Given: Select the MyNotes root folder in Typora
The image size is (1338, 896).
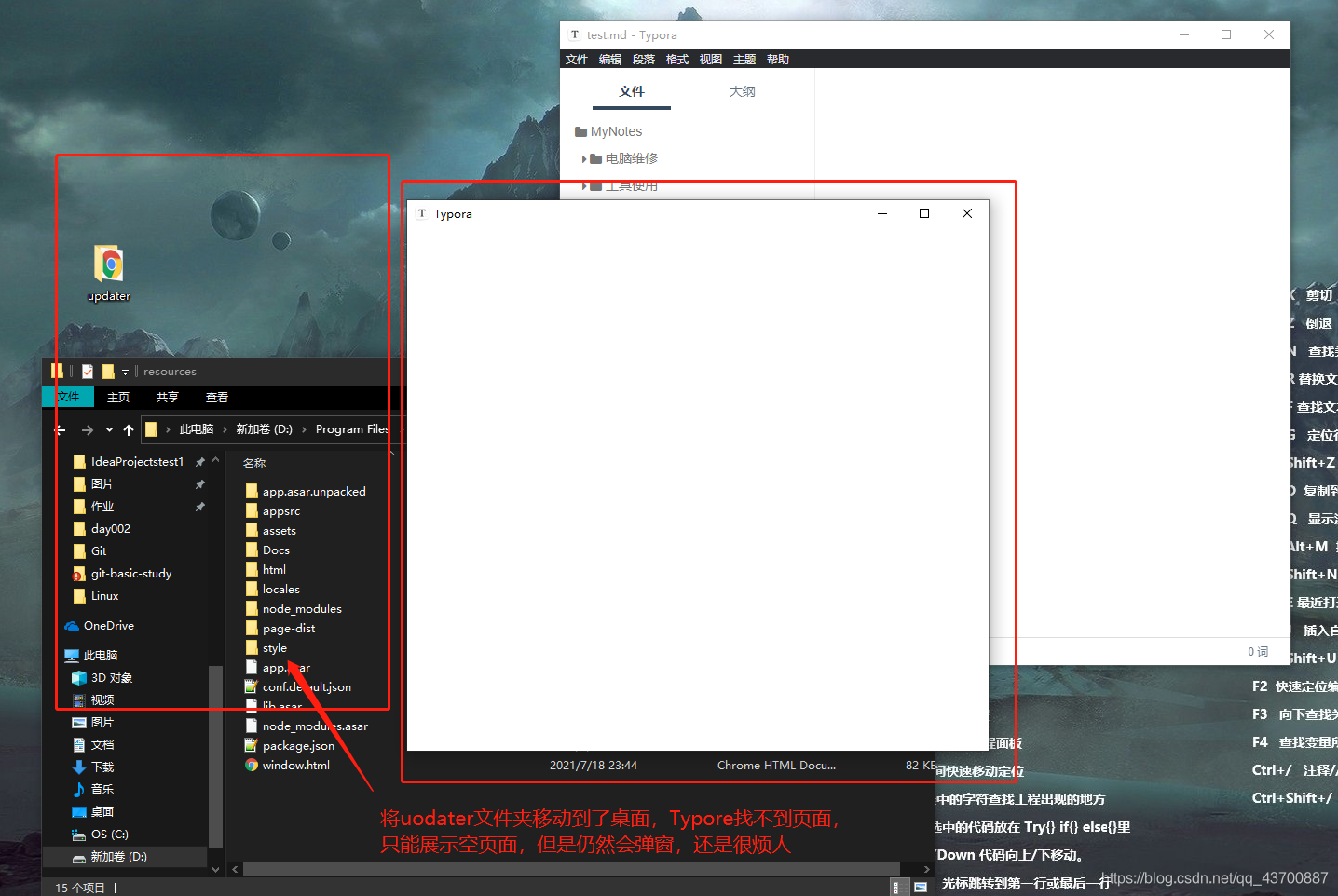Looking at the screenshot, I should point(608,131).
